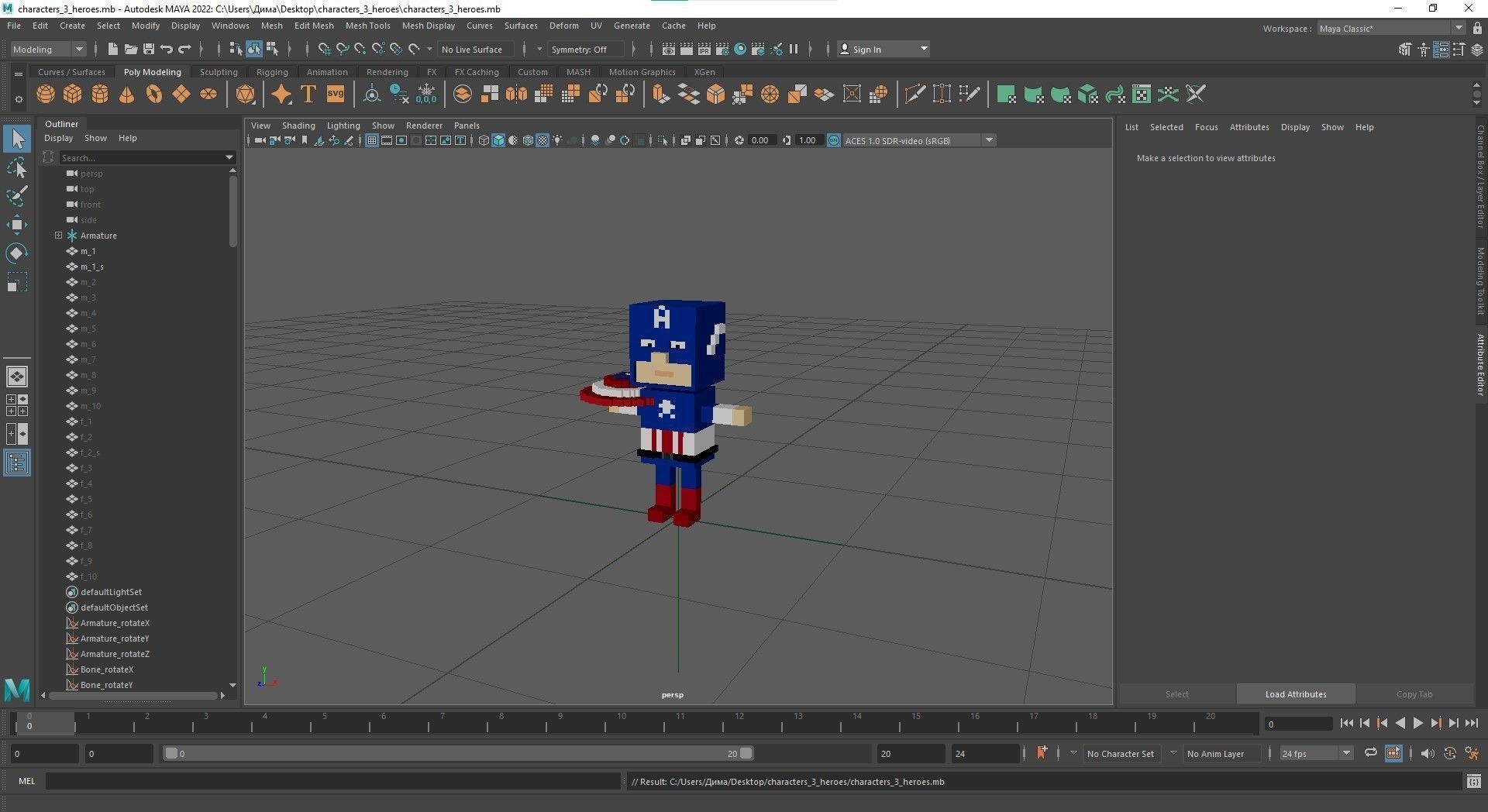Viewport: 1488px width, 812px height.
Task: Toggle the loop playback button
Action: pos(1371,753)
